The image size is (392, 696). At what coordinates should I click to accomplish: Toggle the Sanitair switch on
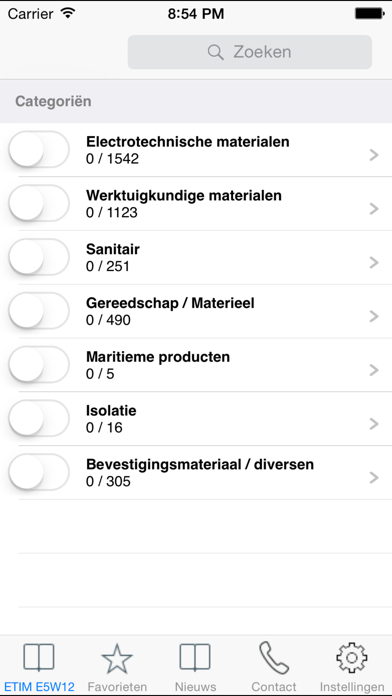click(x=39, y=257)
